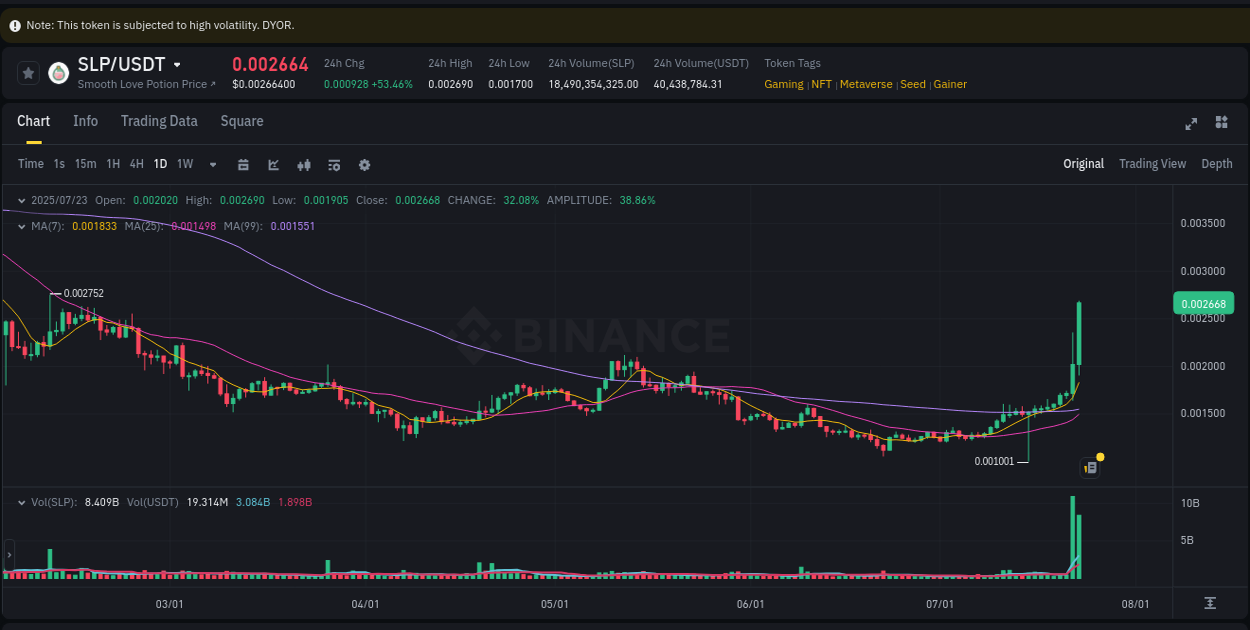Switch chart to Trading View mode
Viewport: 1250px width, 630px height.
(x=1152, y=164)
